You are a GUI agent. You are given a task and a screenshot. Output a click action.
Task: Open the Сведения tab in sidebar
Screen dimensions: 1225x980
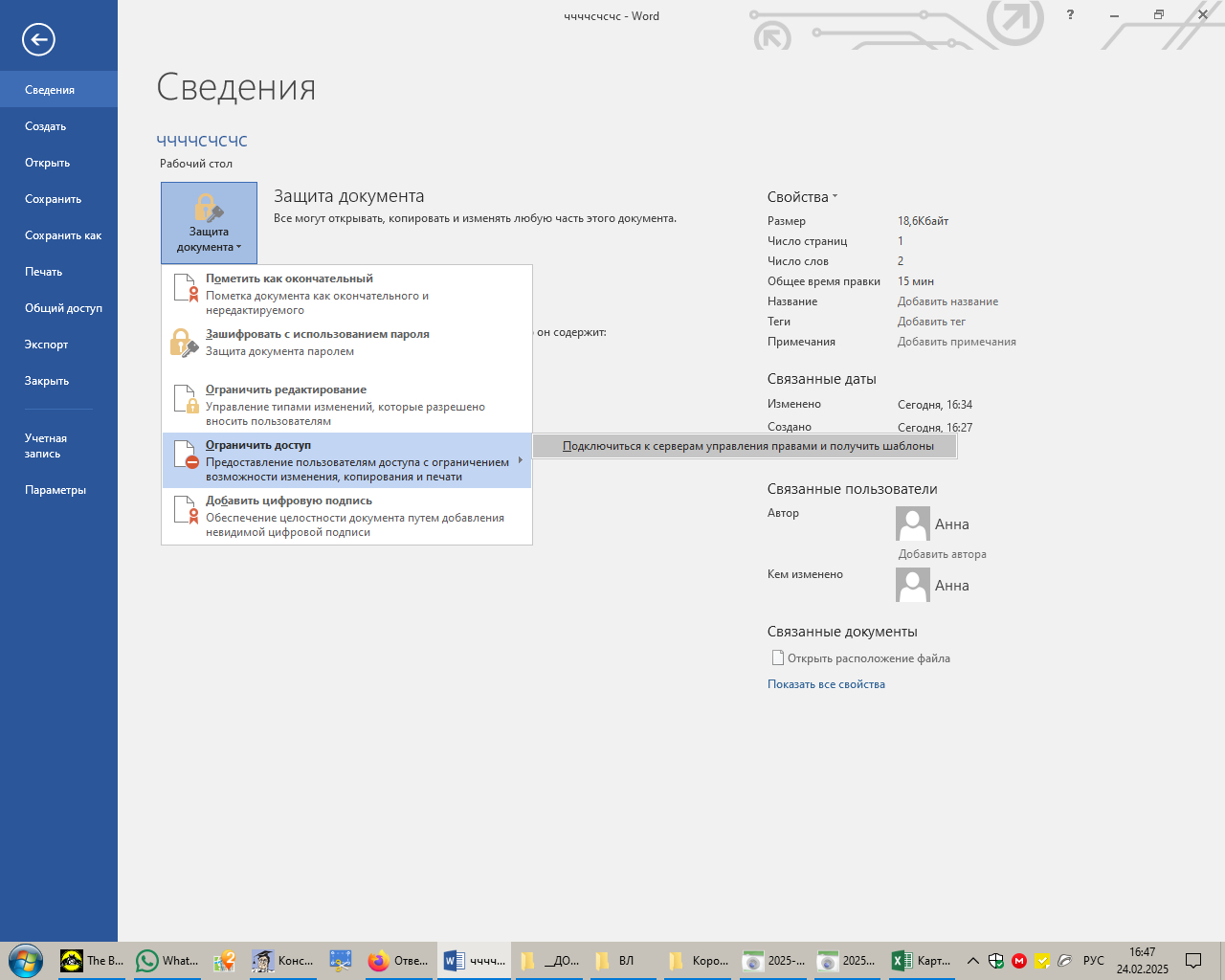coord(58,89)
